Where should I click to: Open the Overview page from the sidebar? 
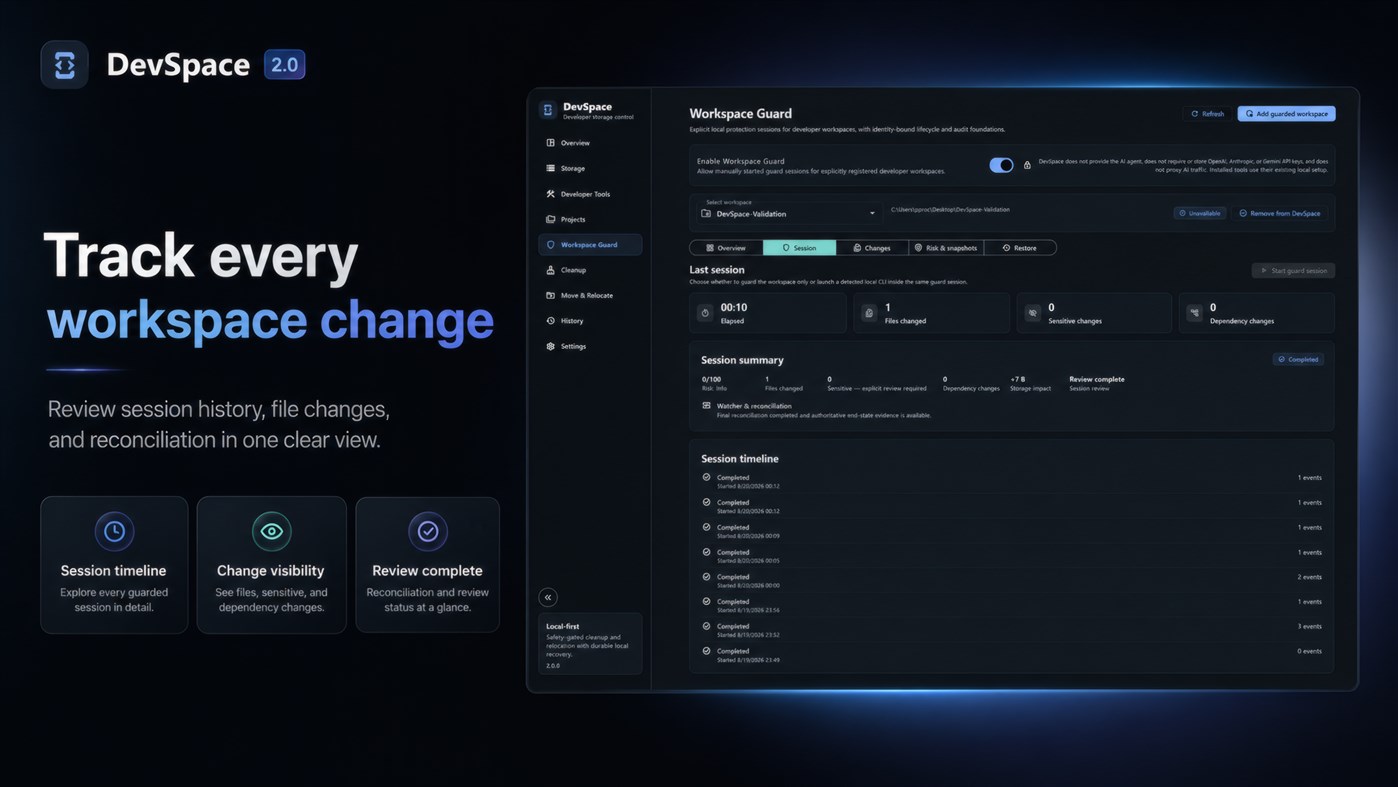(x=590, y=143)
